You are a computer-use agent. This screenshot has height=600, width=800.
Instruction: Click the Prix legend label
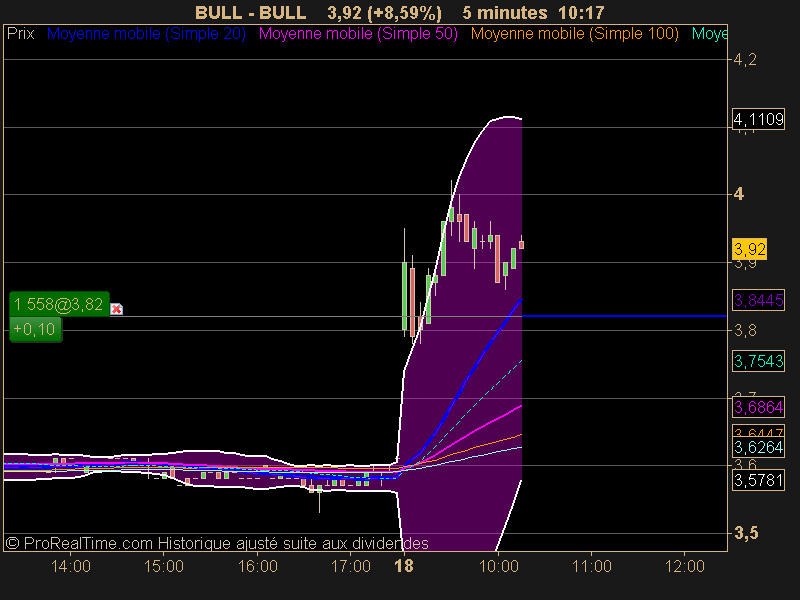[x=20, y=34]
